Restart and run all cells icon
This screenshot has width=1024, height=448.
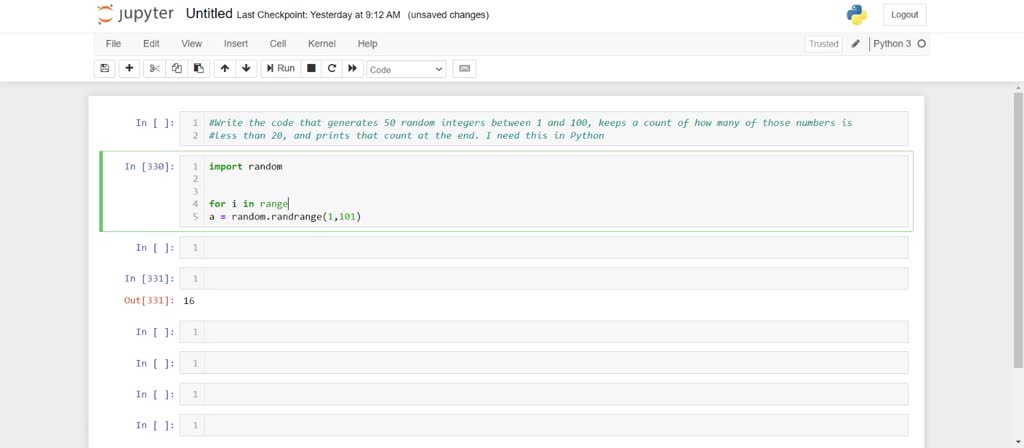pyautogui.click(x=352, y=69)
